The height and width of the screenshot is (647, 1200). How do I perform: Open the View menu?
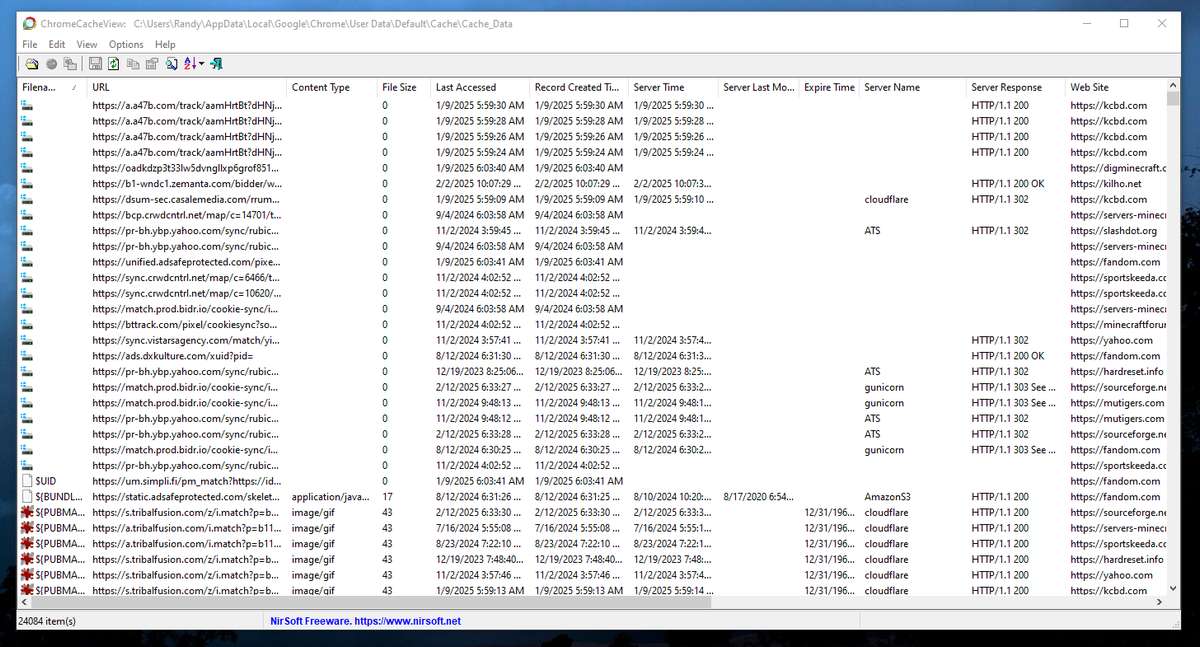pyautogui.click(x=87, y=45)
